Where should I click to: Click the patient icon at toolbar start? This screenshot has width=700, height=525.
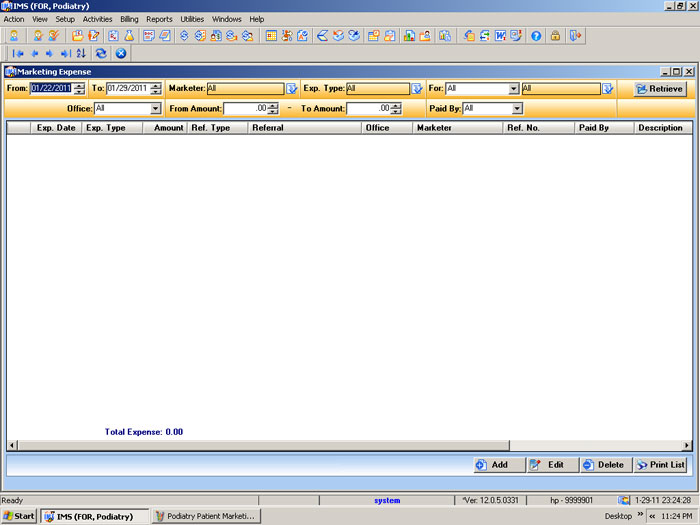(x=14, y=36)
